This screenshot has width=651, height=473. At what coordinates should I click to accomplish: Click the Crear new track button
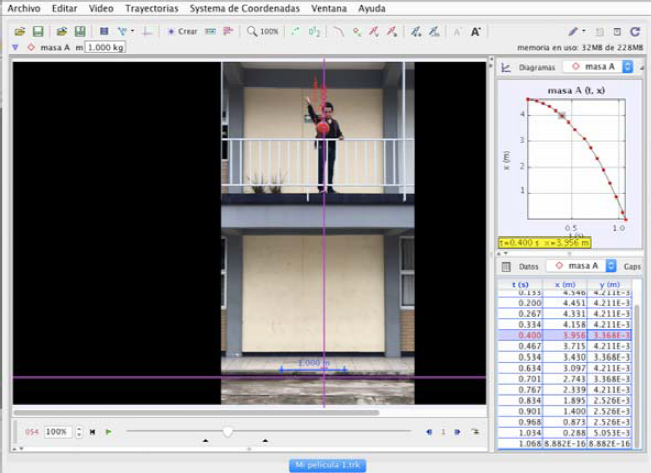184,32
